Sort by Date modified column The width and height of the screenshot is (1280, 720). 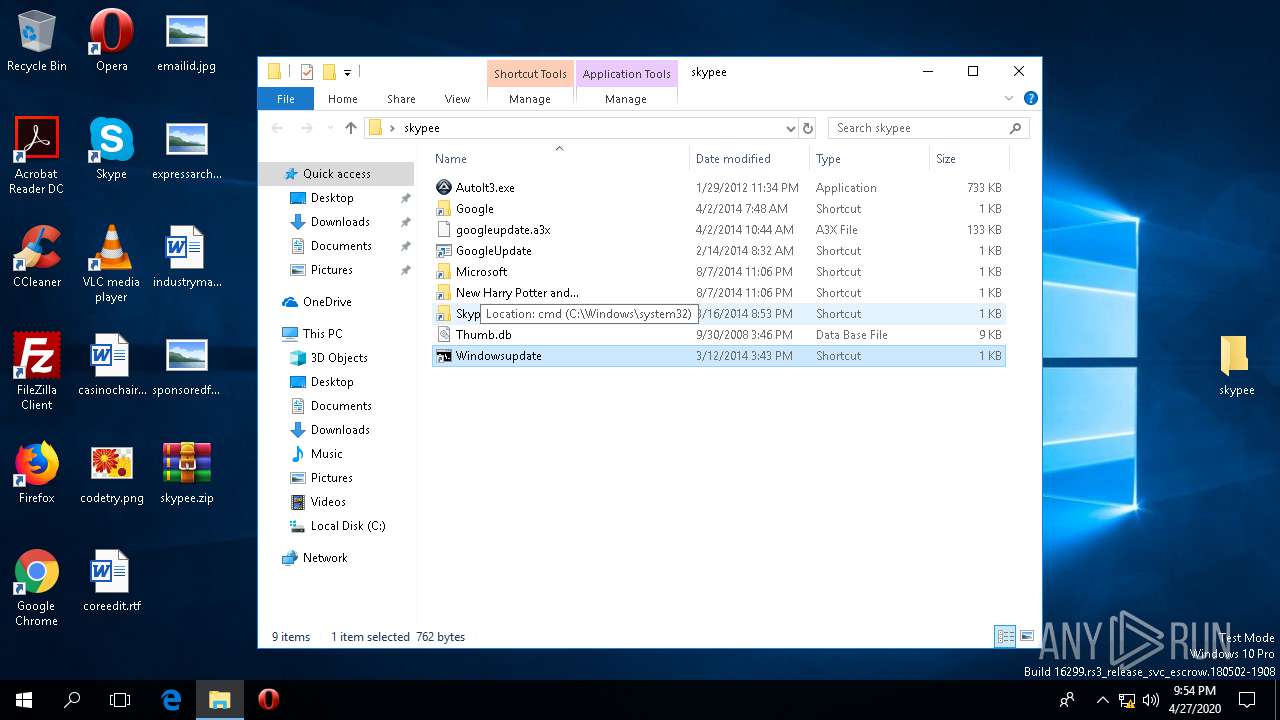point(749,159)
